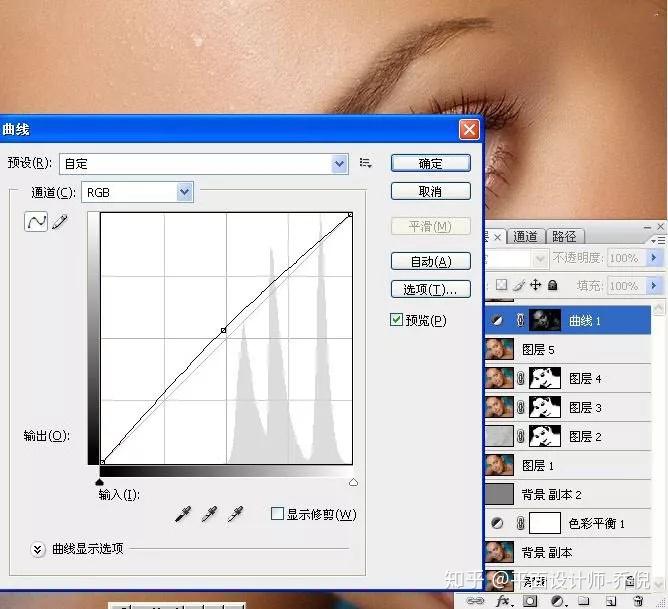Viewport: 668px width, 609px height.
Task: Open the 选项 Options button
Action: click(431, 289)
